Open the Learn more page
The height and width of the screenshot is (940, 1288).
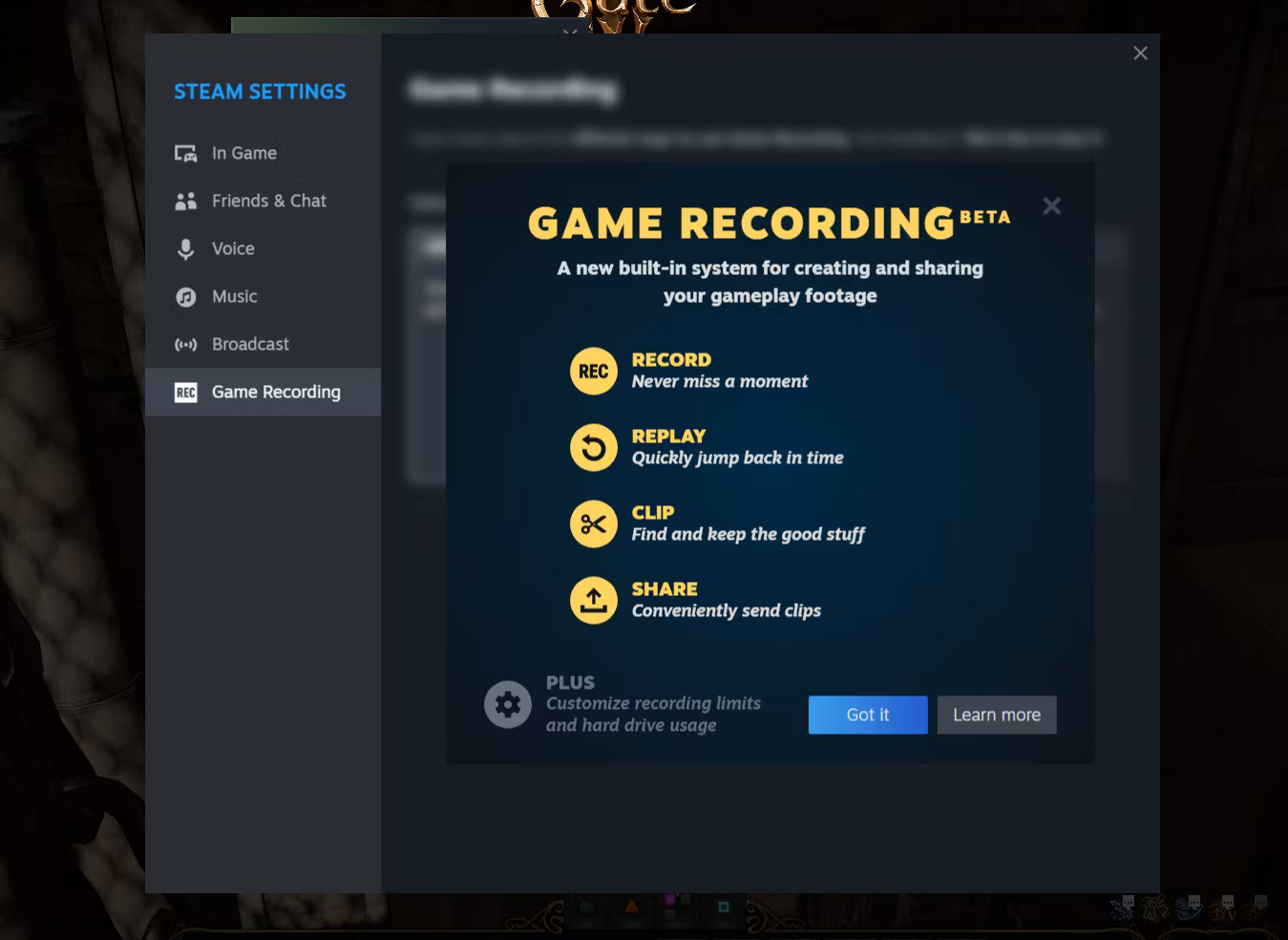(x=997, y=715)
